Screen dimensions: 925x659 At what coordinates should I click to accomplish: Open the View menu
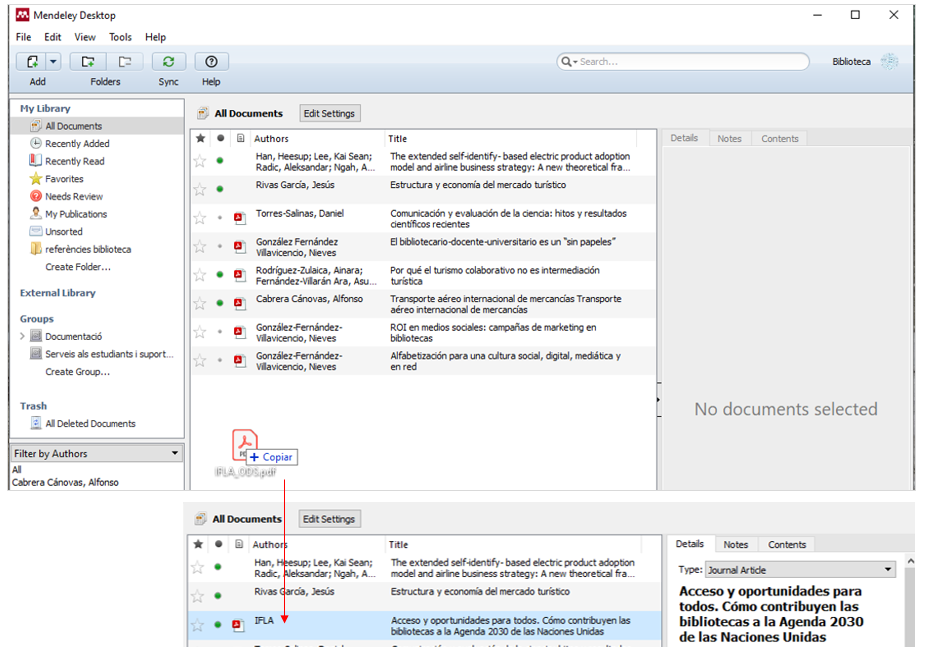pyautogui.click(x=85, y=37)
